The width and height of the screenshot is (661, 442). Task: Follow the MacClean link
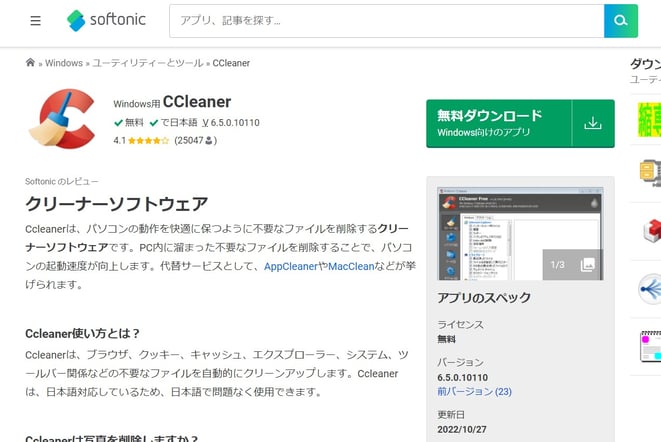click(350, 266)
